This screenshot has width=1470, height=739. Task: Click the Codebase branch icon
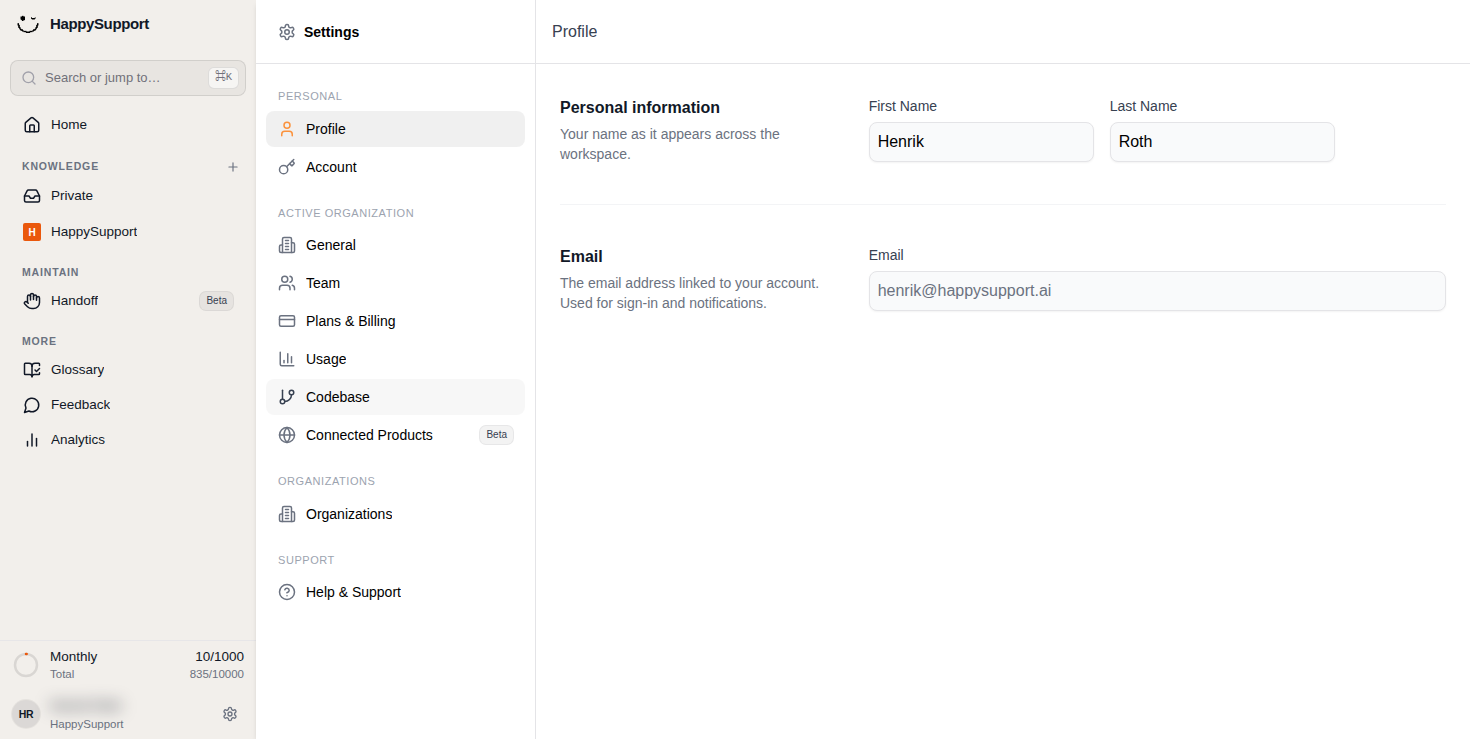coord(287,397)
